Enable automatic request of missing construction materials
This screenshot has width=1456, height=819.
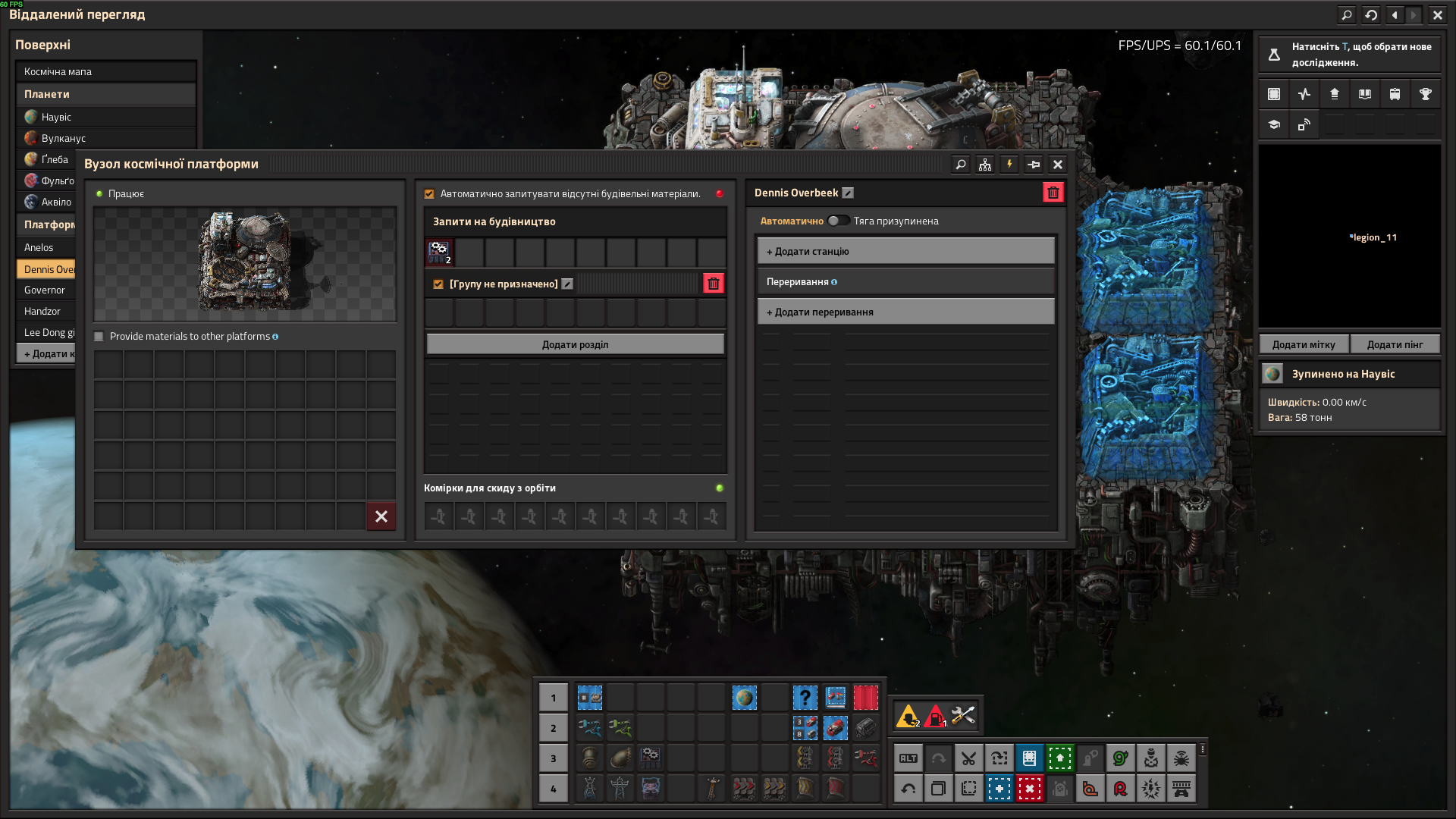click(429, 194)
